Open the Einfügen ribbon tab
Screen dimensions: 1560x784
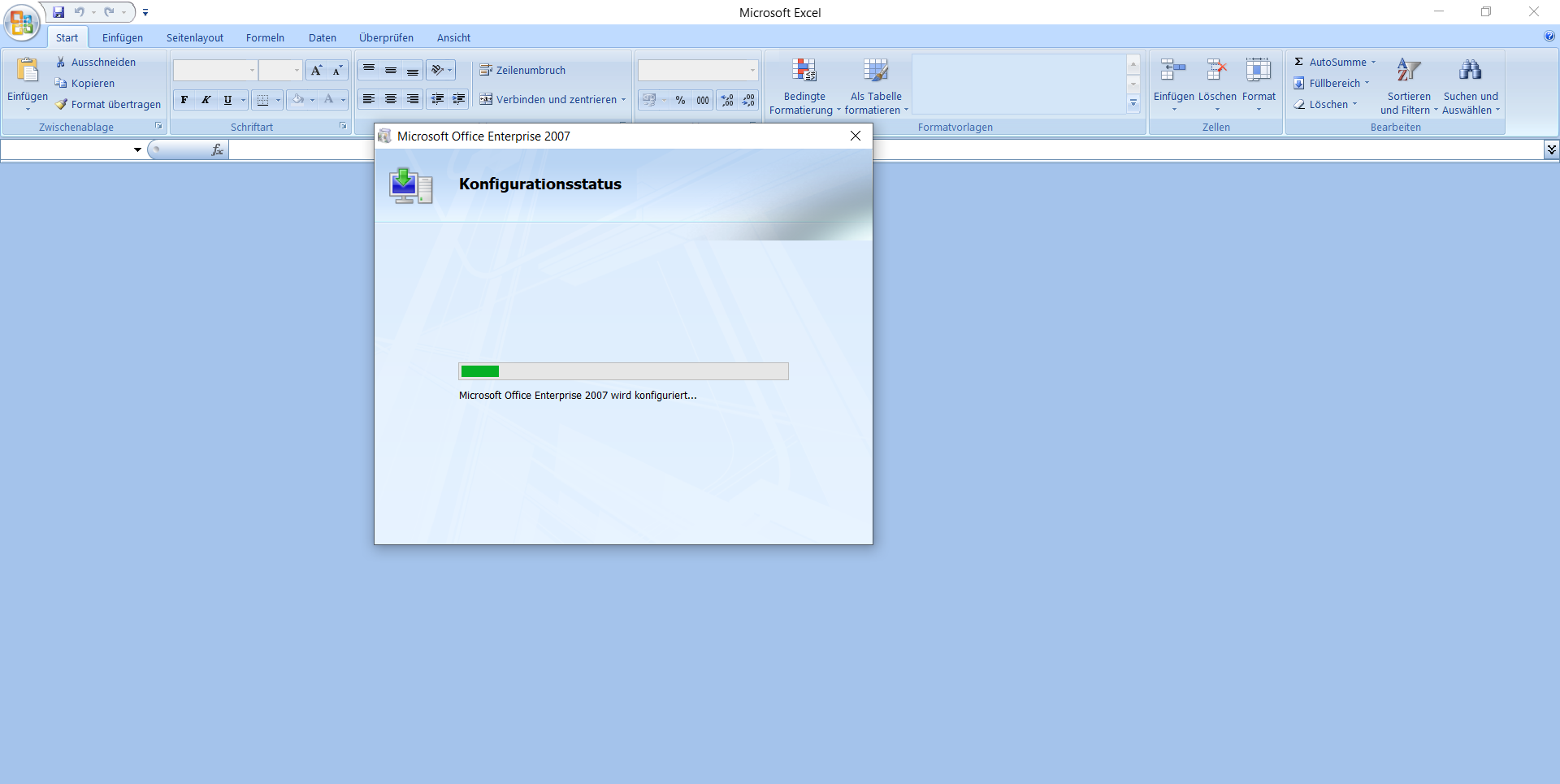(123, 37)
